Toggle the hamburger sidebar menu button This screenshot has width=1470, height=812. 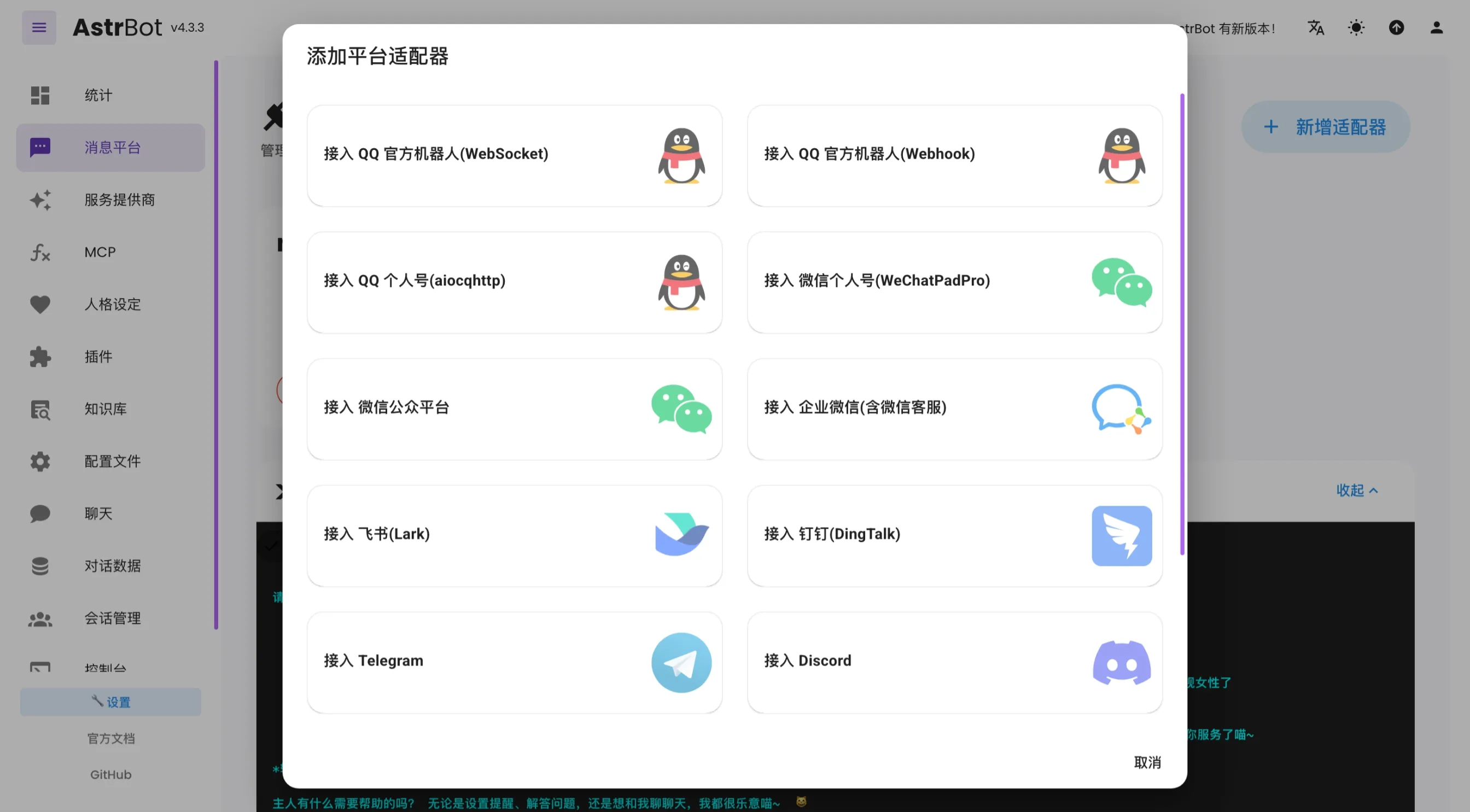click(39, 27)
